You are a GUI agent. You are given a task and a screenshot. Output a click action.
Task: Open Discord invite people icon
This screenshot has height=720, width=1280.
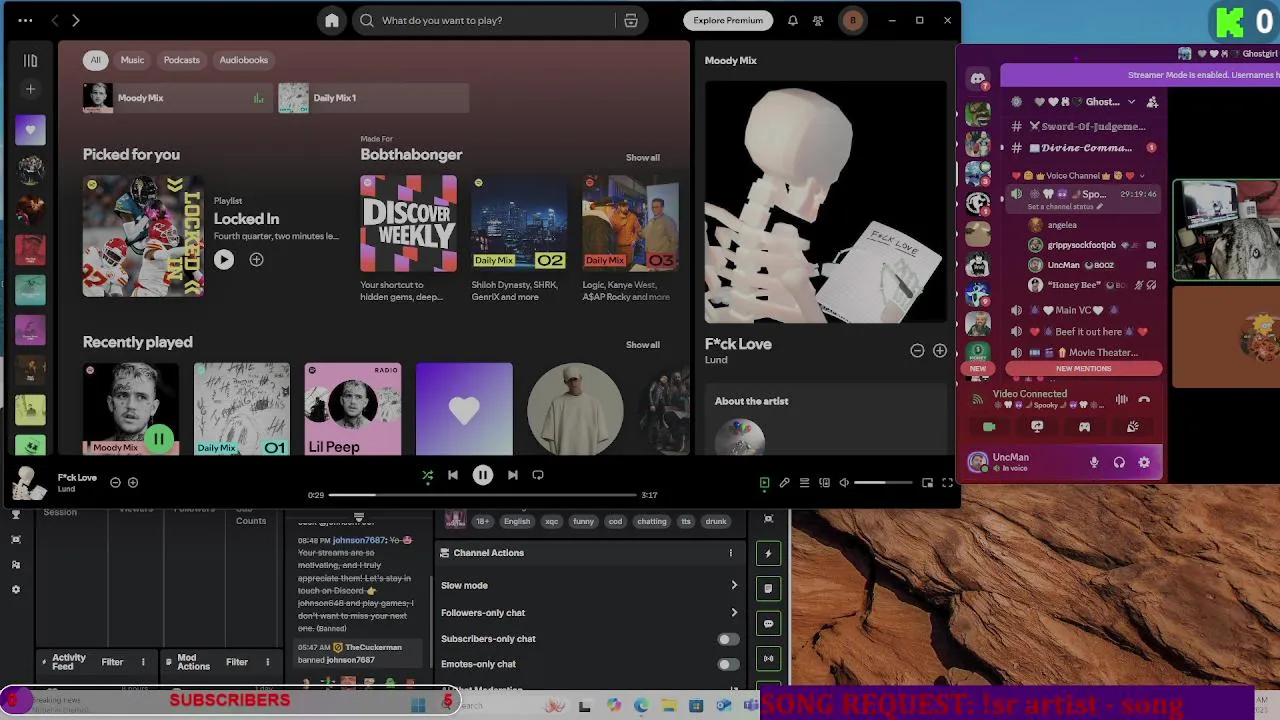point(1152,102)
